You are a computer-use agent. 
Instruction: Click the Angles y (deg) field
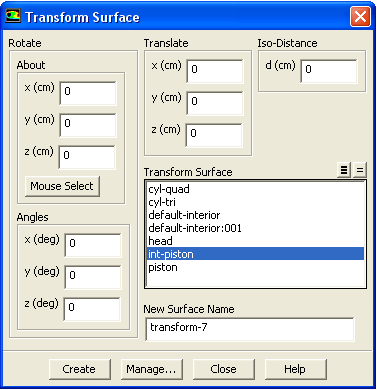(x=93, y=277)
